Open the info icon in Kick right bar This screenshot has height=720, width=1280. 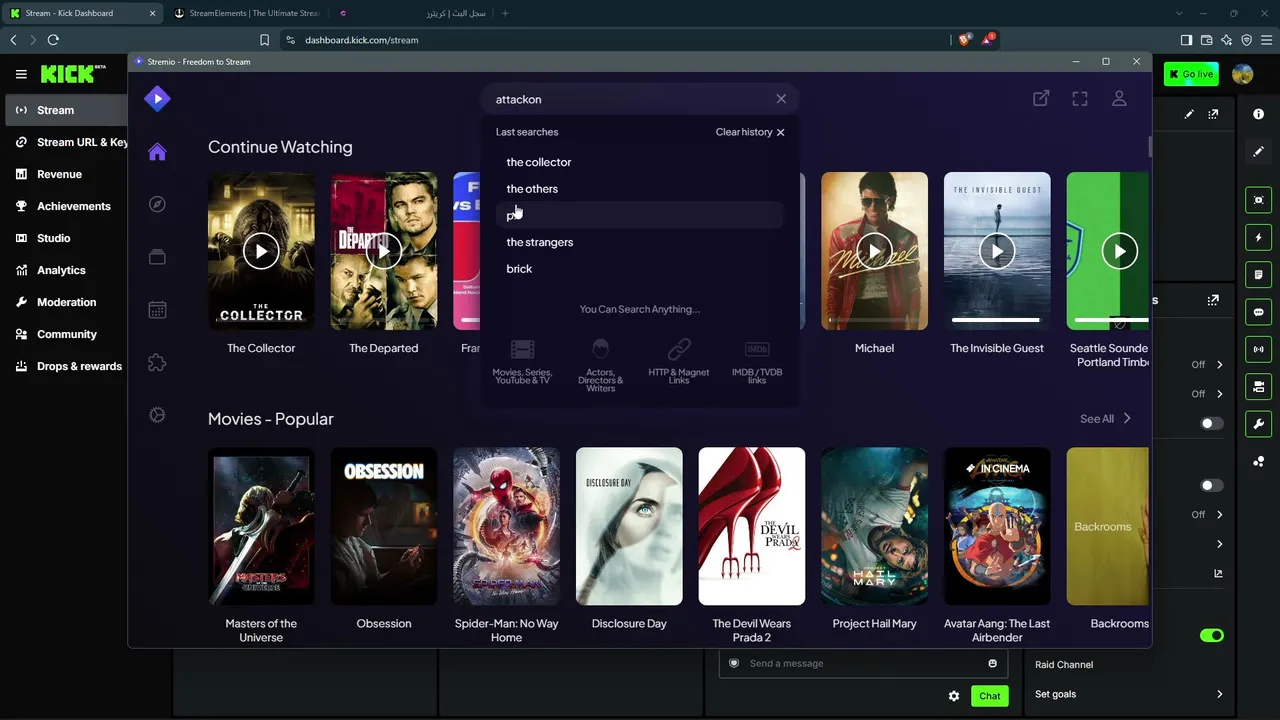[1258, 114]
